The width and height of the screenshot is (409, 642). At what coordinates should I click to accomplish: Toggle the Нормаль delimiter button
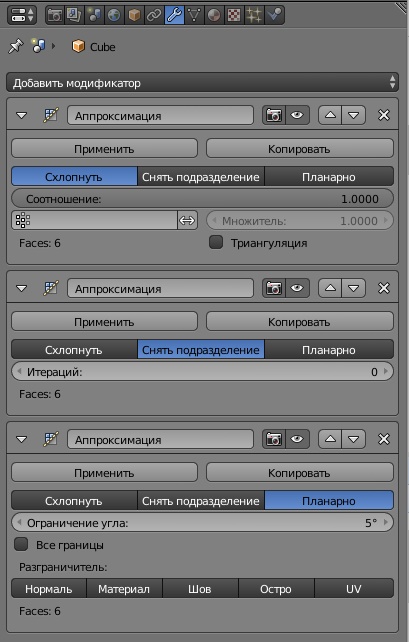[x=49, y=588]
